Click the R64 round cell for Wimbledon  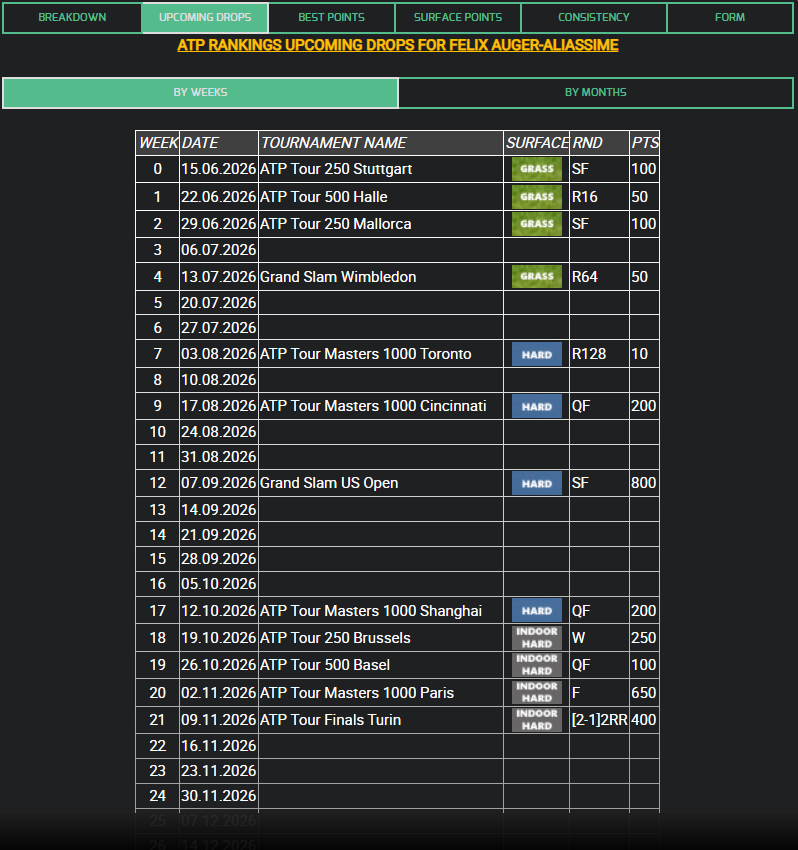coord(600,277)
